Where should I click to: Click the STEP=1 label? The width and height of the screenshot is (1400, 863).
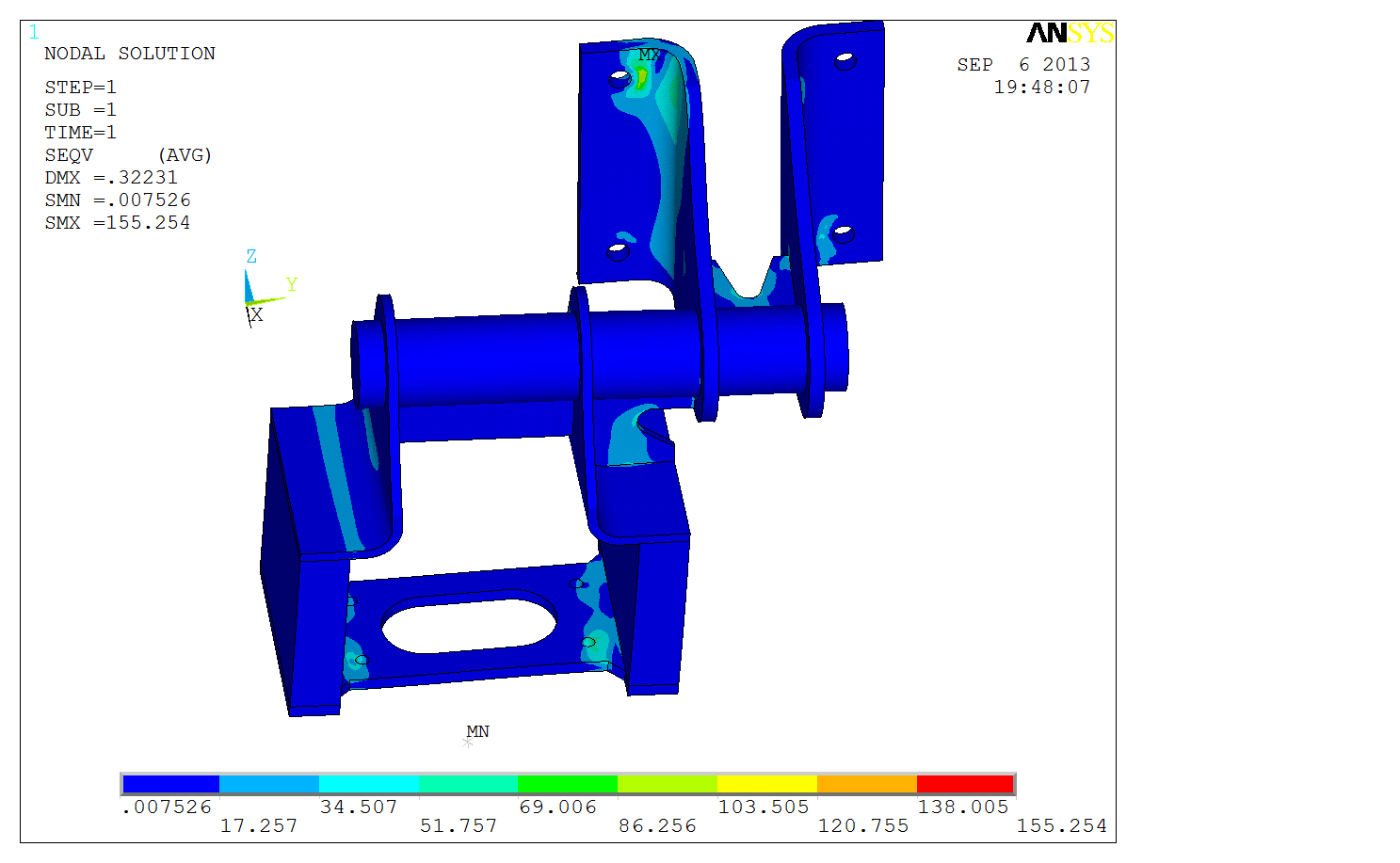coord(80,88)
